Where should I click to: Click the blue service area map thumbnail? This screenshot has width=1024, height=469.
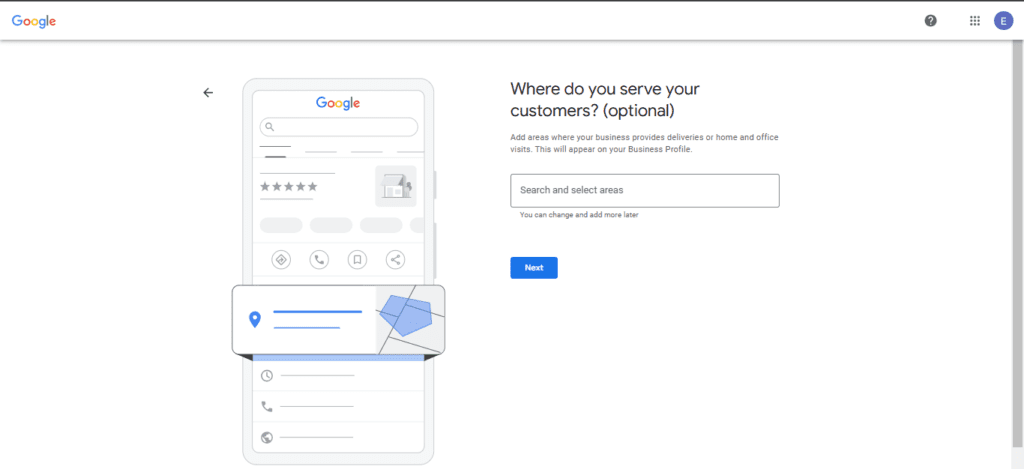click(408, 318)
